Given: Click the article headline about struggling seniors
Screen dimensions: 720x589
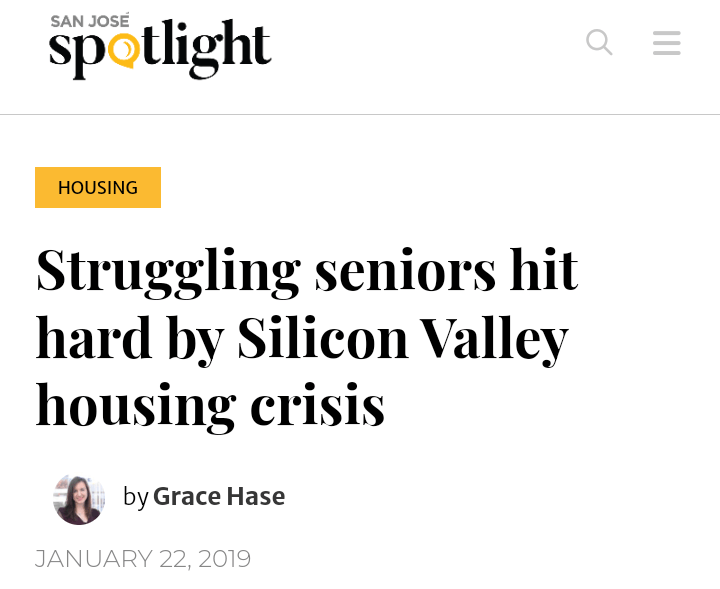Looking at the screenshot, I should [x=306, y=337].
